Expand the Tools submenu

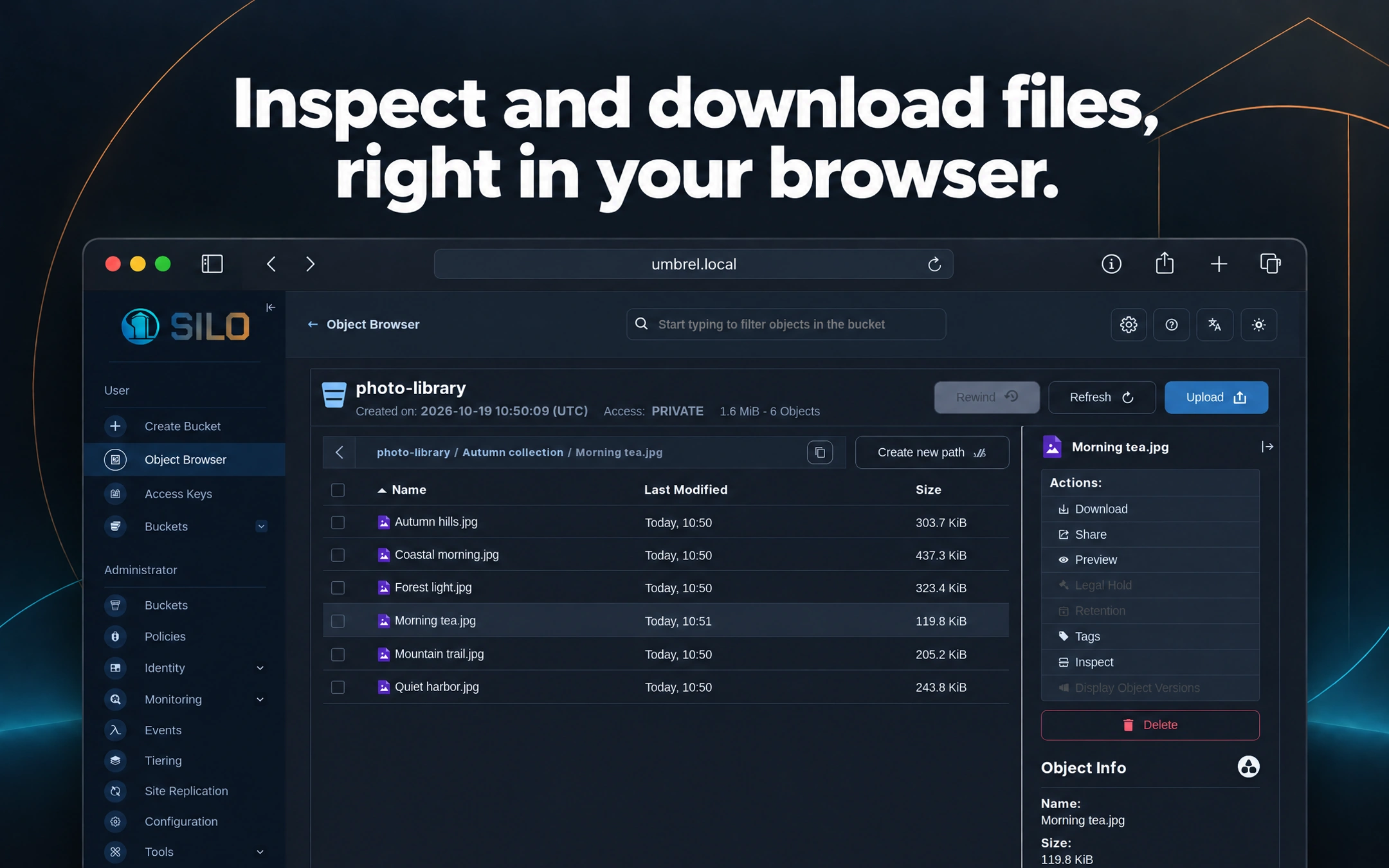click(260, 852)
